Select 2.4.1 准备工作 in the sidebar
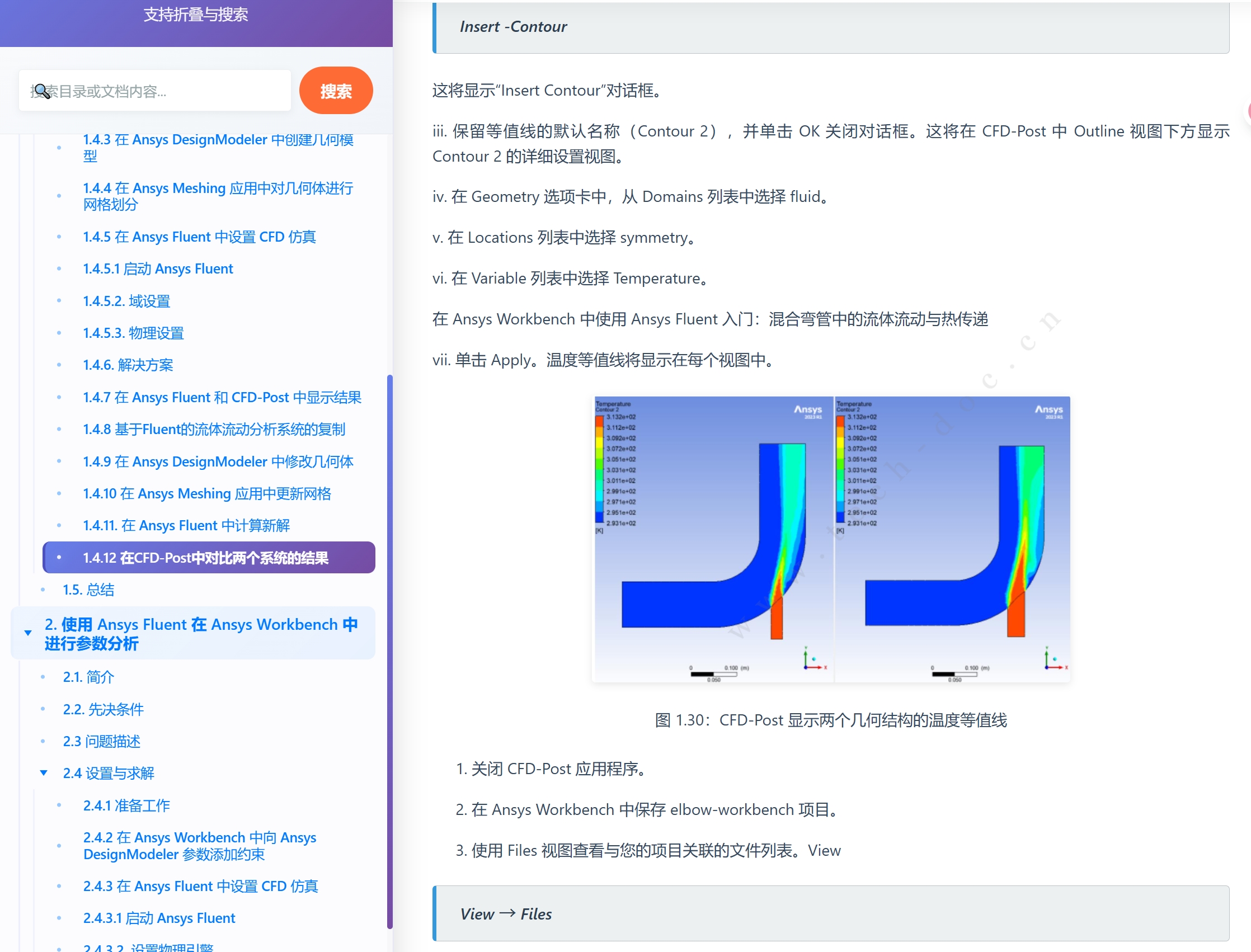This screenshot has height=952, width=1251. point(126,805)
